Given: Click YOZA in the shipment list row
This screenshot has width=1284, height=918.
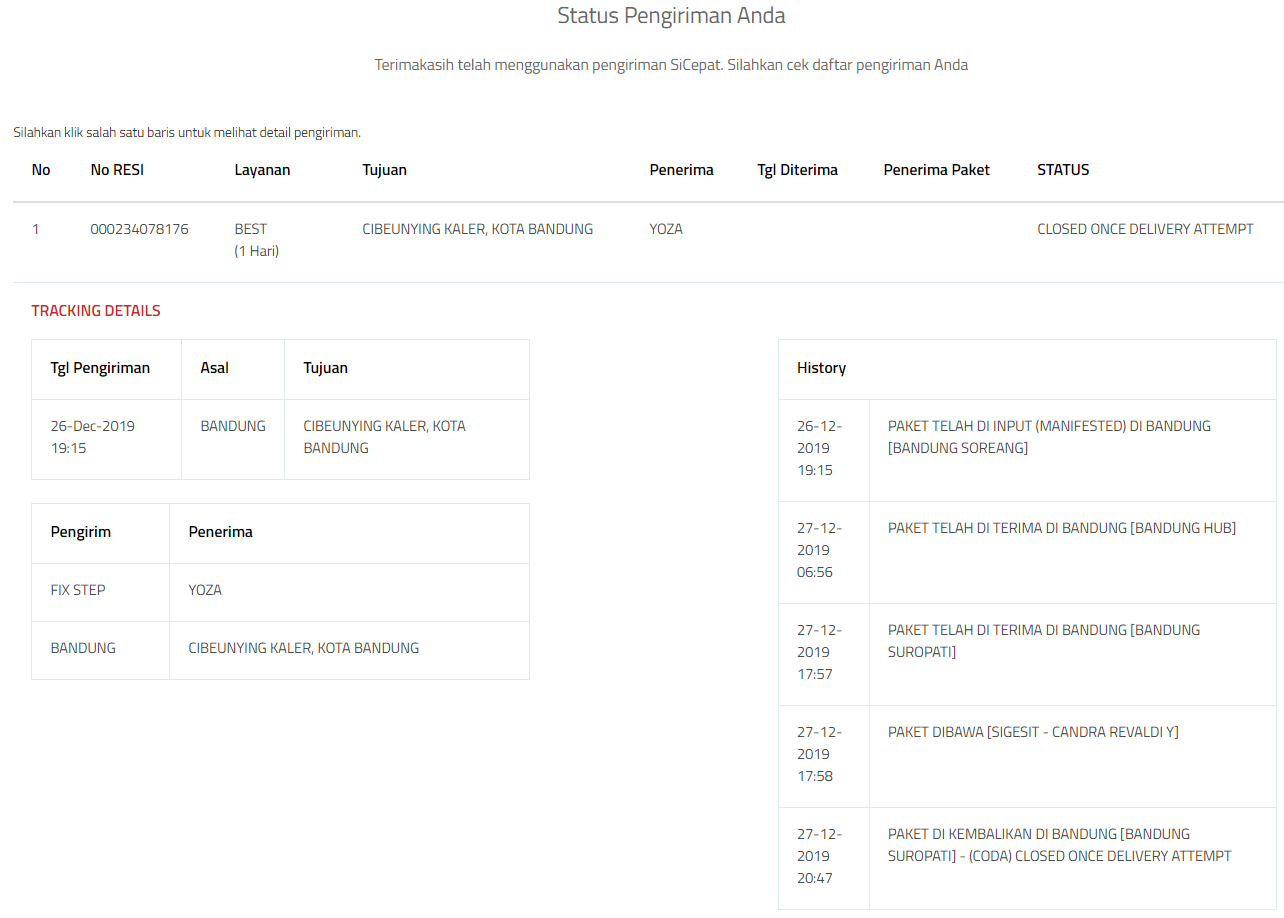Looking at the screenshot, I should 666,229.
